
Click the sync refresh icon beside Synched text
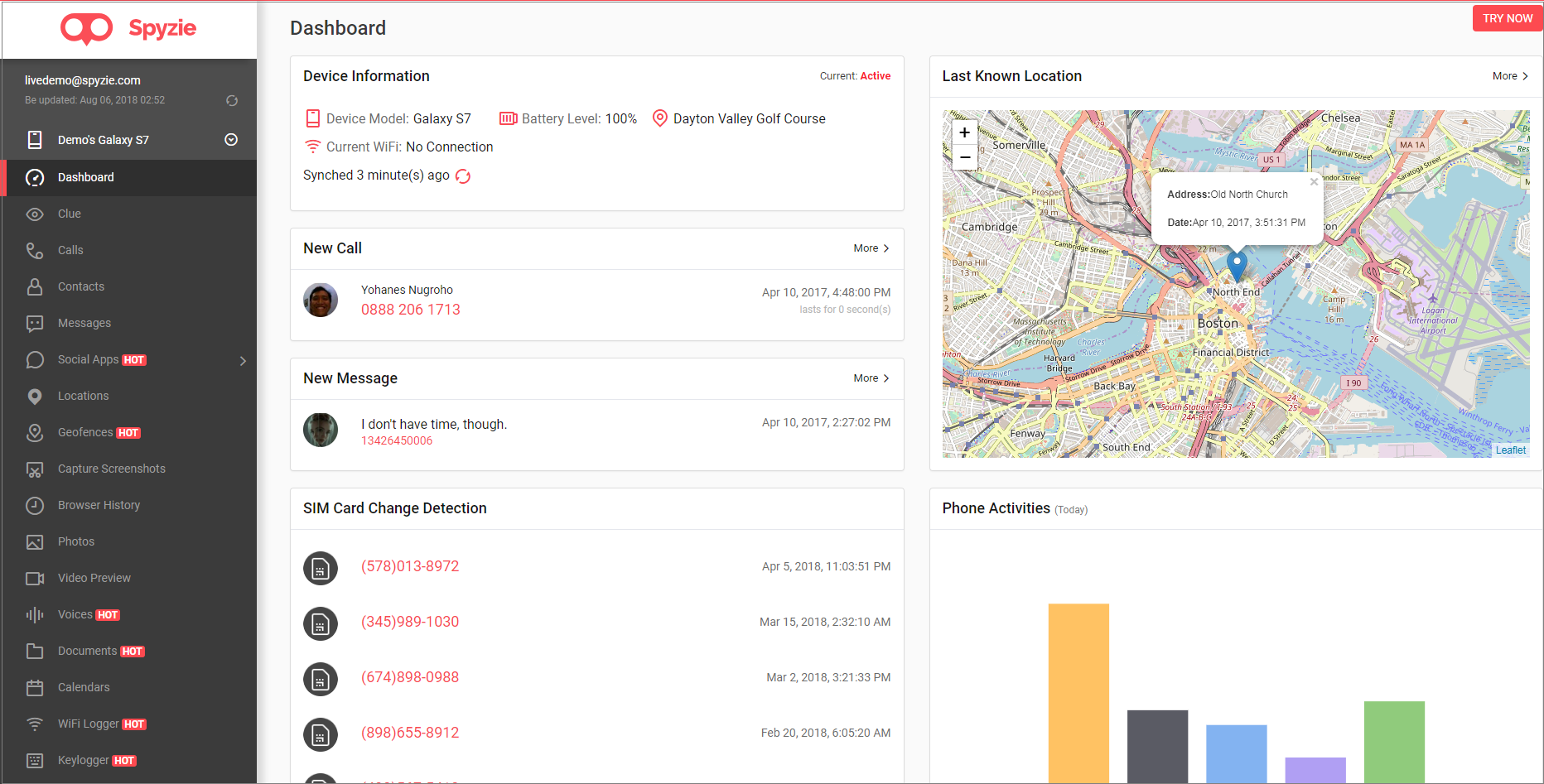463,176
